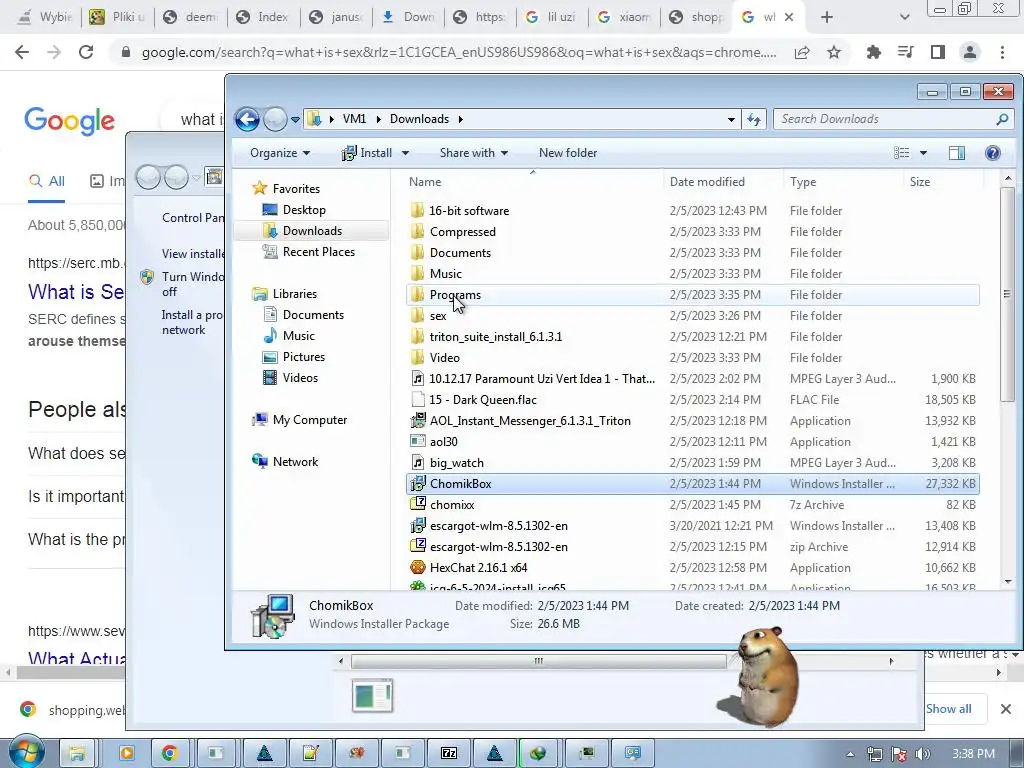Select the 15 - Dark Queen.flac file

(483, 400)
